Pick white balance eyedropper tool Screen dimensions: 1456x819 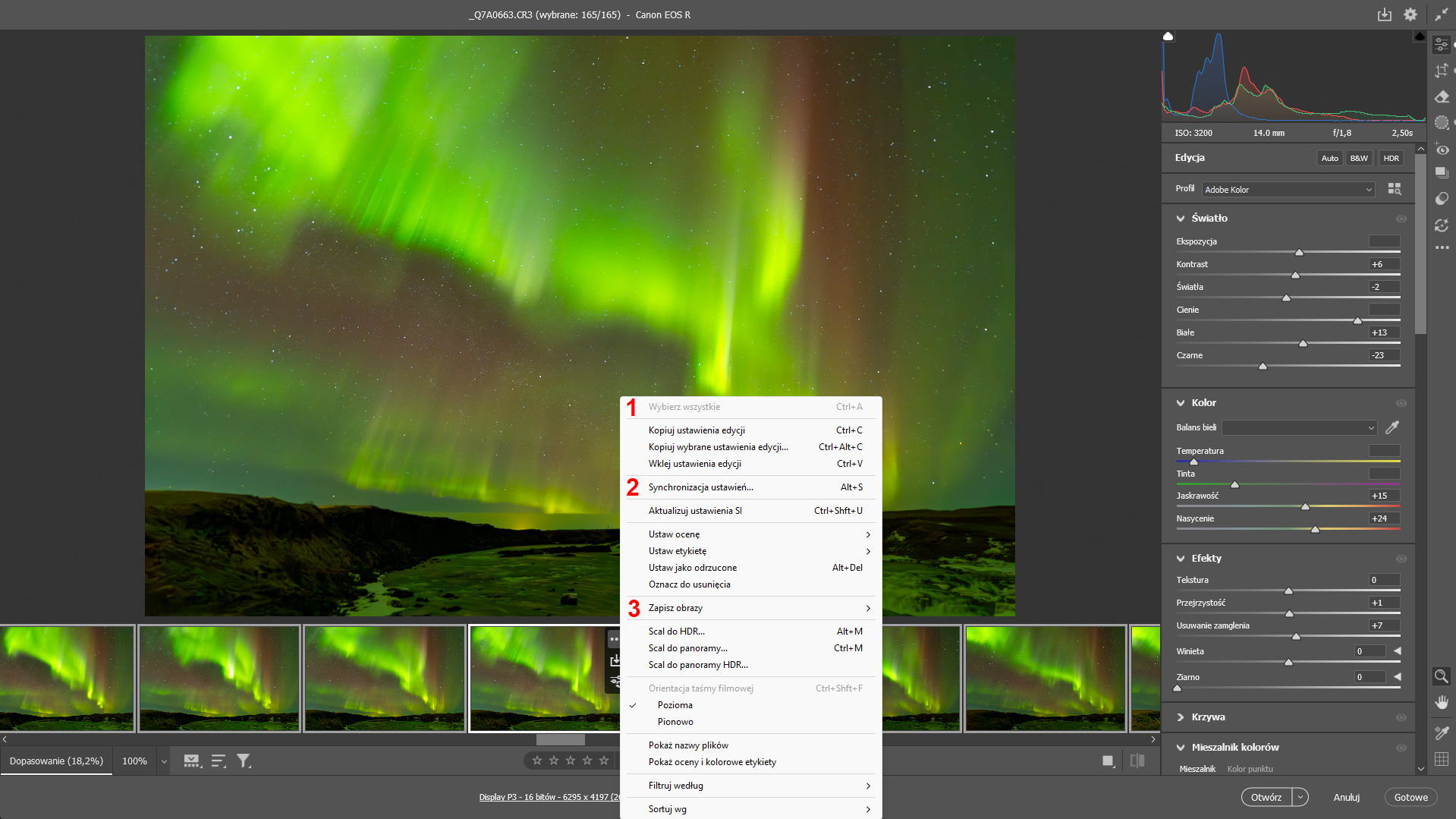[1392, 427]
